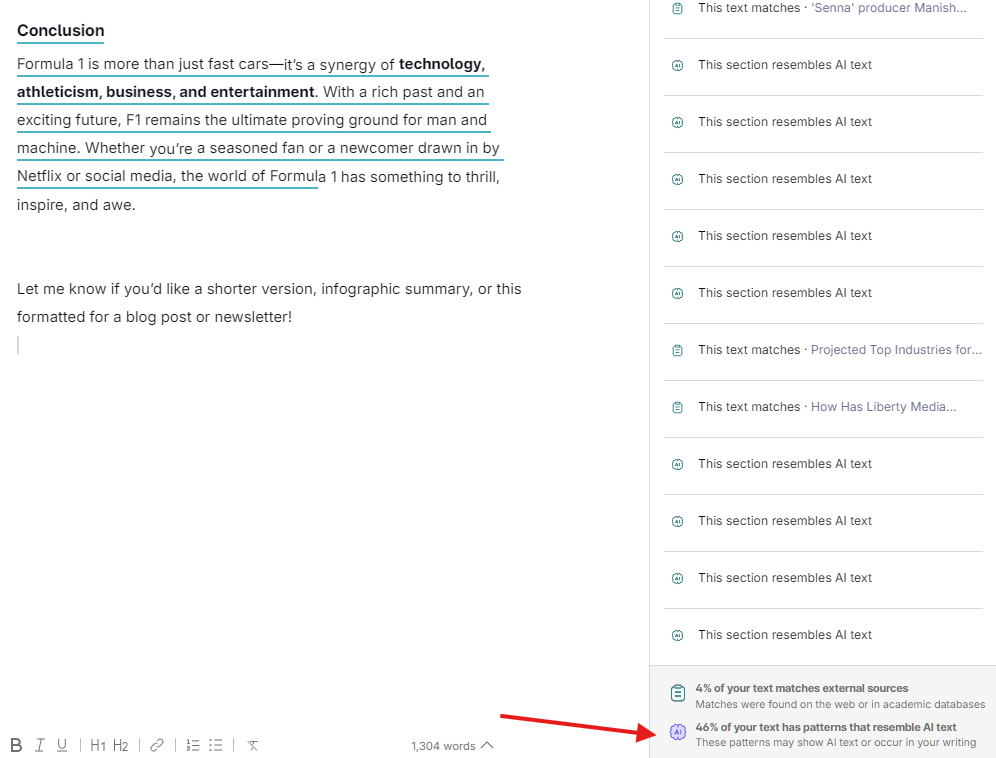Click the sentence 'Let me know if you'd like a shorter version'
The width and height of the screenshot is (996, 758).
click(168, 289)
